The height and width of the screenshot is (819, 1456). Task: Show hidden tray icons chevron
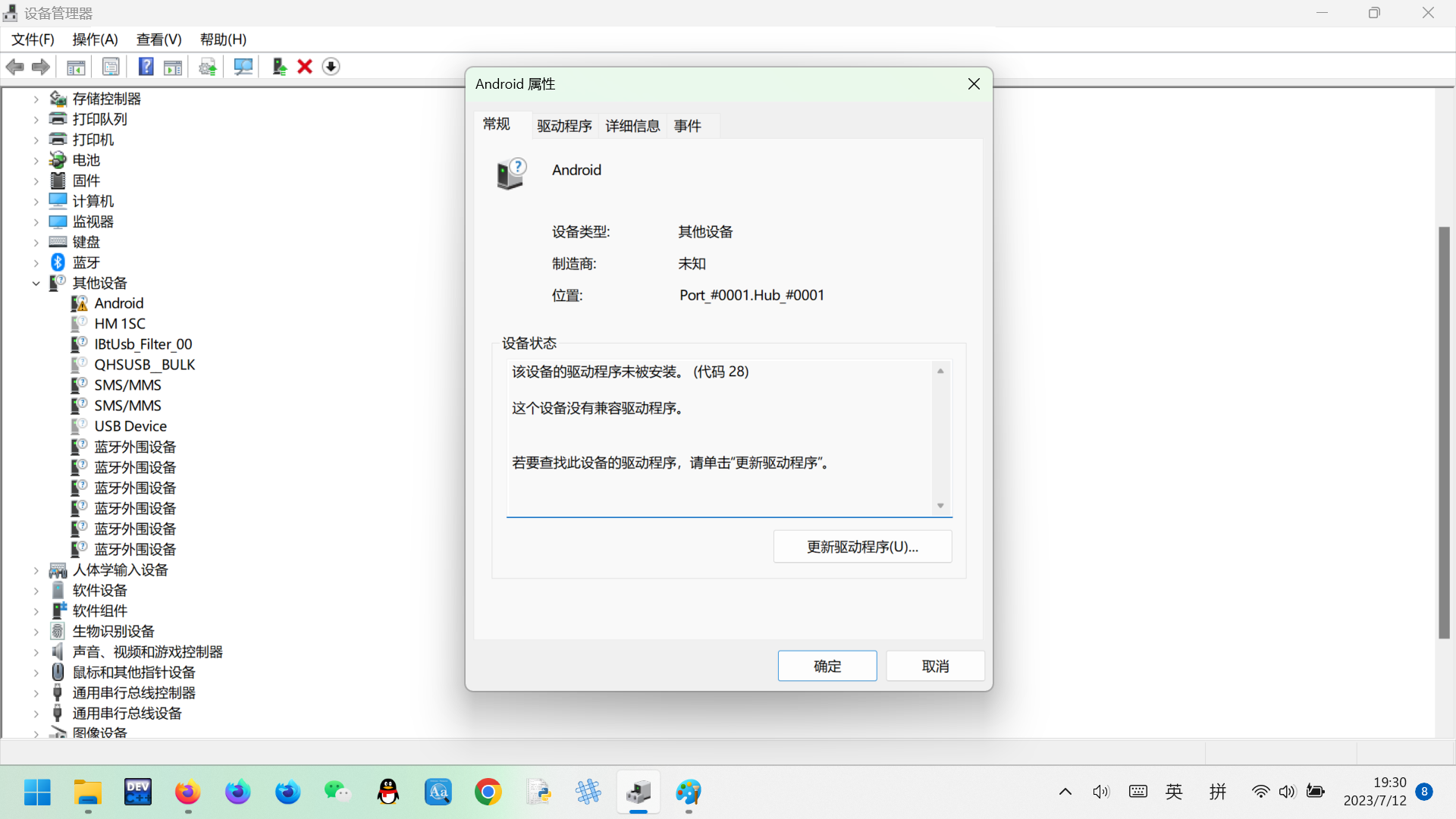point(1065,792)
